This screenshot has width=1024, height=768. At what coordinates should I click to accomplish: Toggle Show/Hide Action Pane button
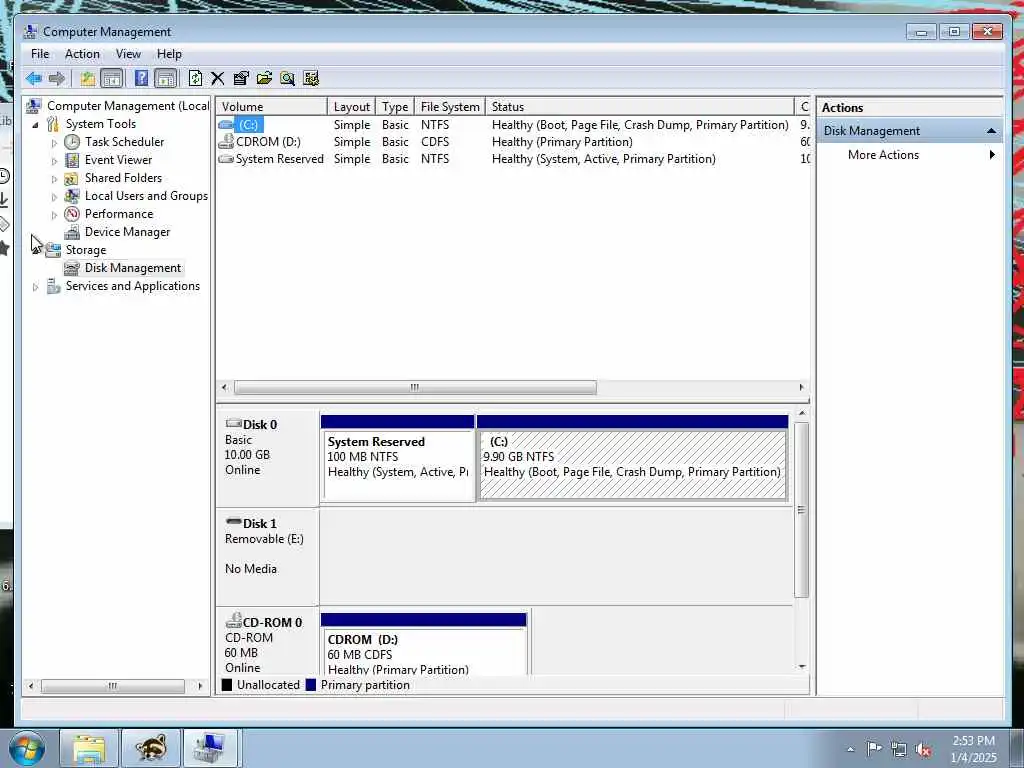(166, 79)
